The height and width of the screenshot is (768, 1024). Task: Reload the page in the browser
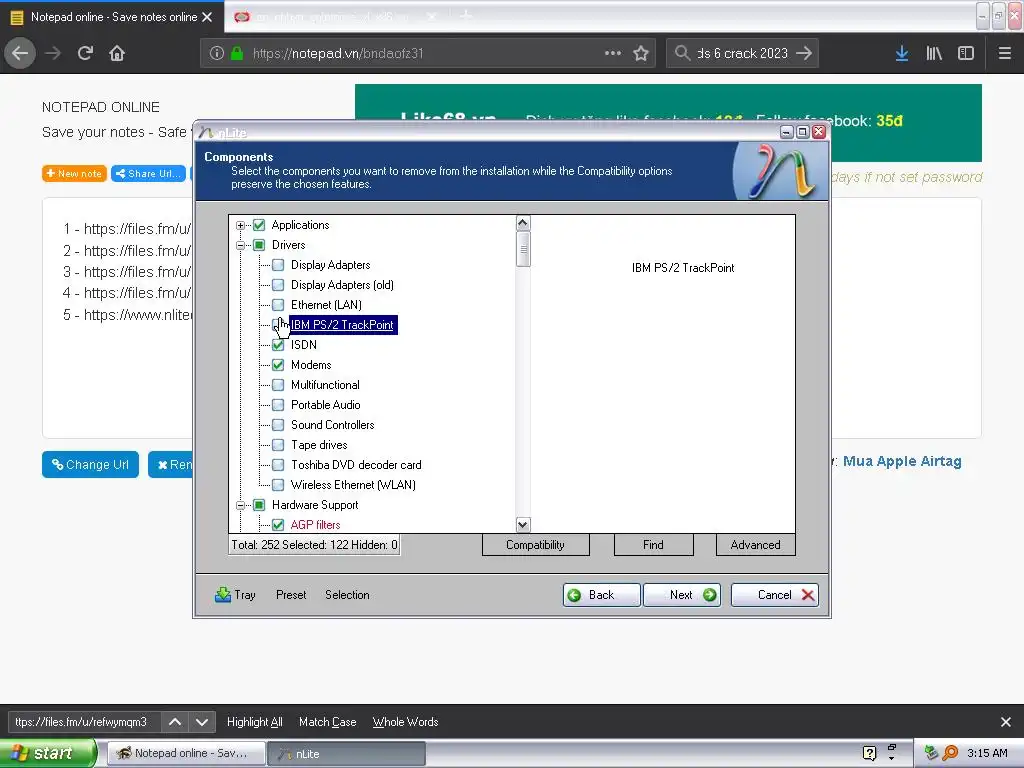(x=85, y=53)
